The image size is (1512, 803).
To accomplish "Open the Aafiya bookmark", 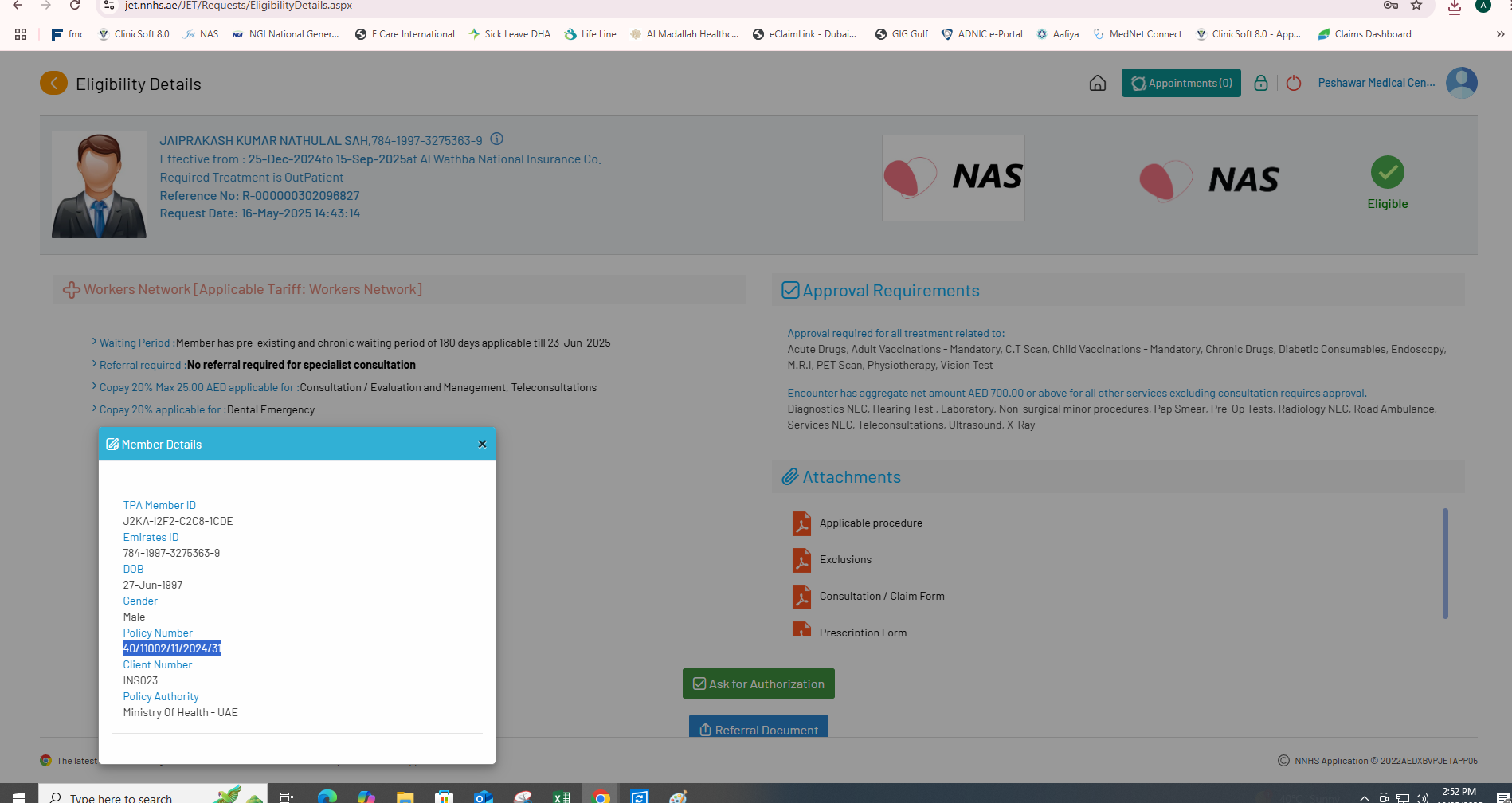I will [x=1058, y=34].
